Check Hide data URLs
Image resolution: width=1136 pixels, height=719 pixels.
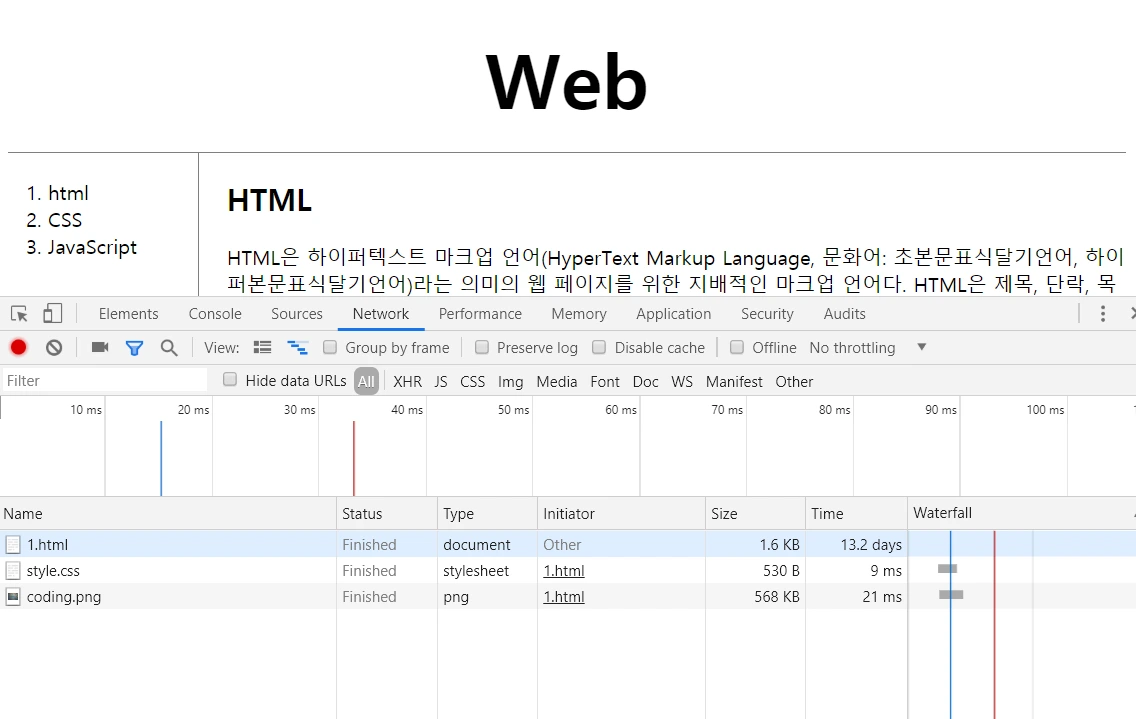[x=230, y=379]
